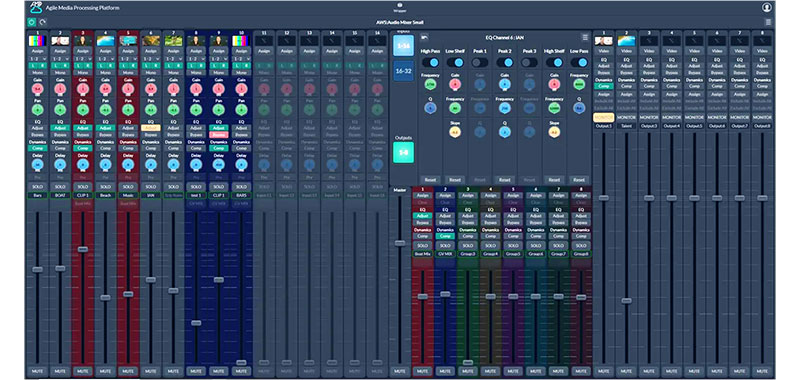Open the 1-2 routing dropdown on channel 3
The height and width of the screenshot is (380, 800).
83,59
